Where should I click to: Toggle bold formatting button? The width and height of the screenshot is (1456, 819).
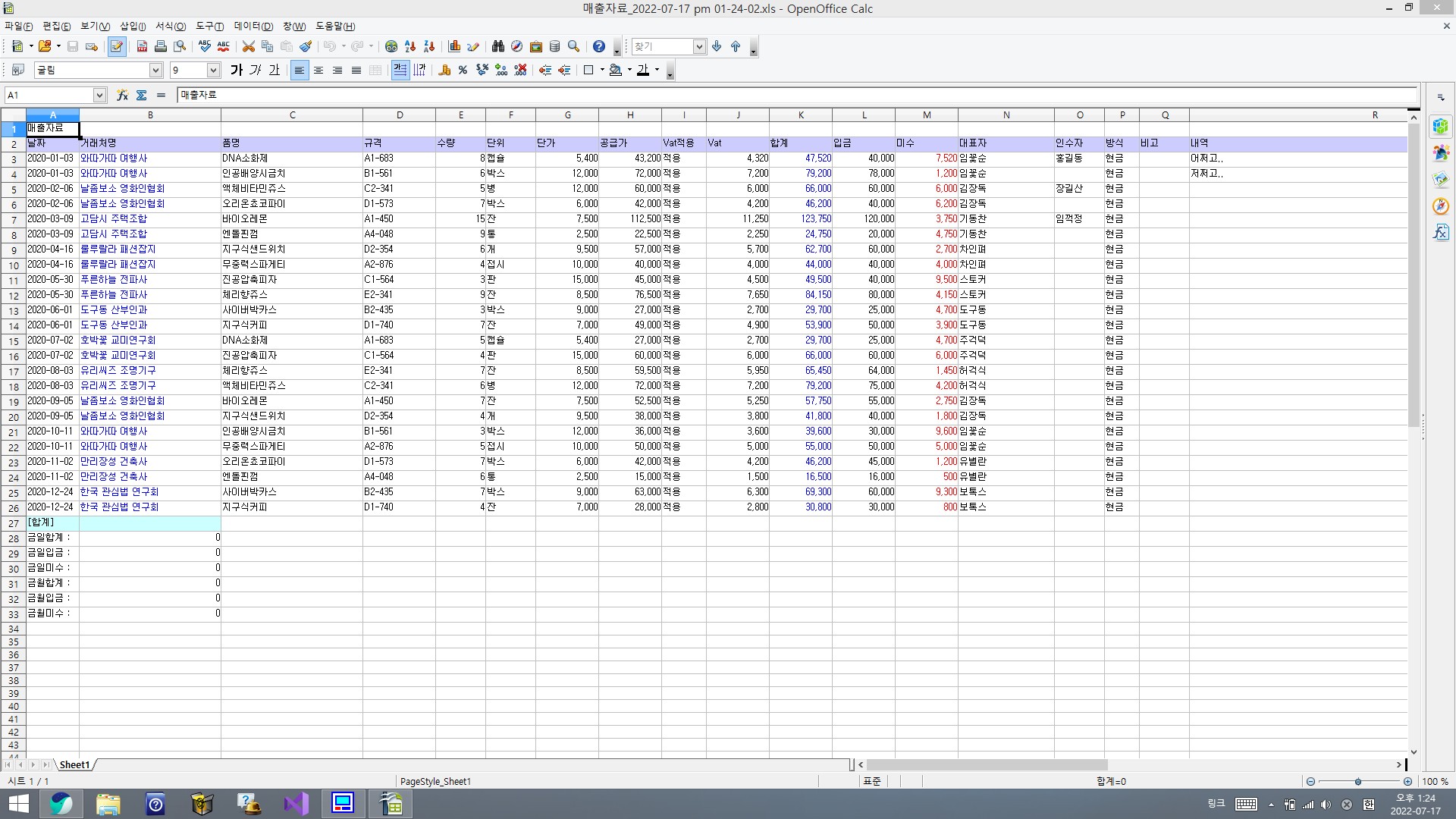pyautogui.click(x=237, y=71)
